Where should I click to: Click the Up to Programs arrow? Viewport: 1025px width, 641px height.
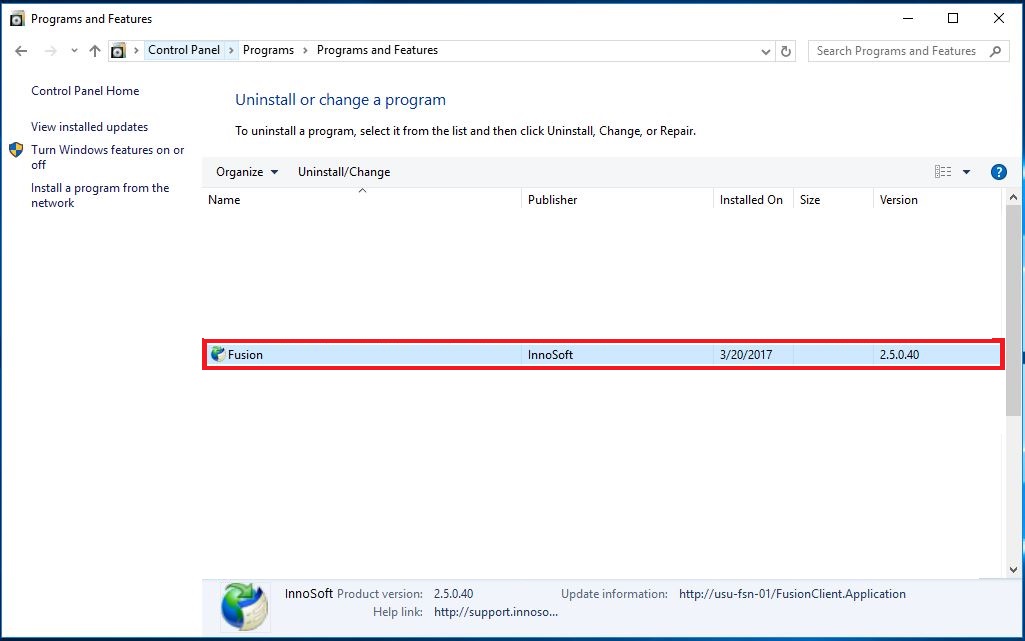[x=95, y=51]
